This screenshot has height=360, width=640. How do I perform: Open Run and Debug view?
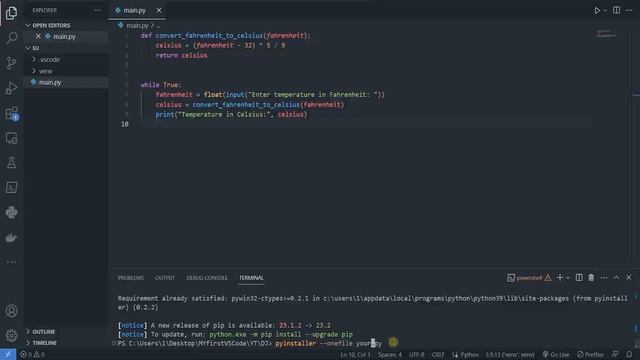[x=11, y=88]
